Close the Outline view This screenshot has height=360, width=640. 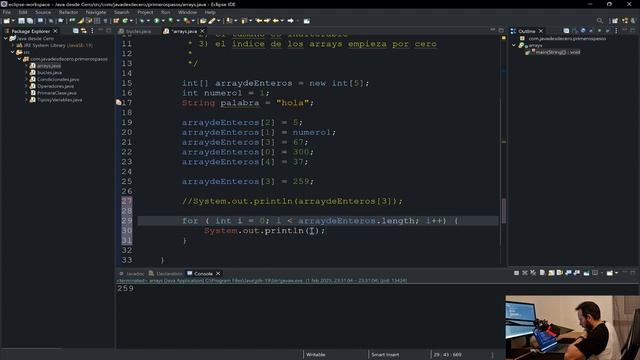coord(541,31)
